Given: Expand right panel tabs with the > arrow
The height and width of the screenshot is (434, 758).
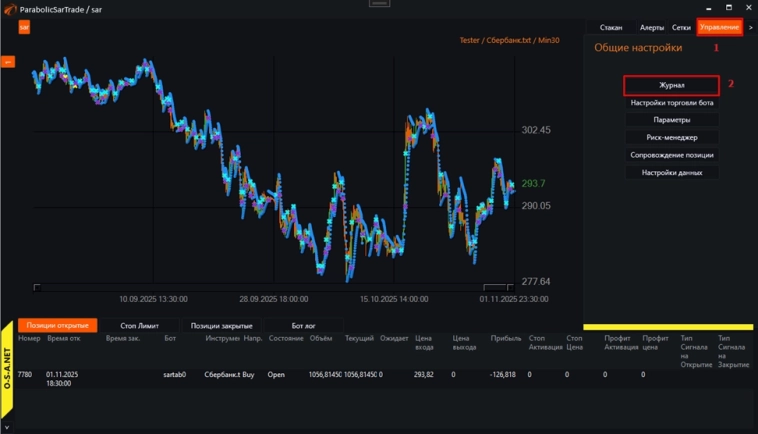Looking at the screenshot, I should 751,27.
